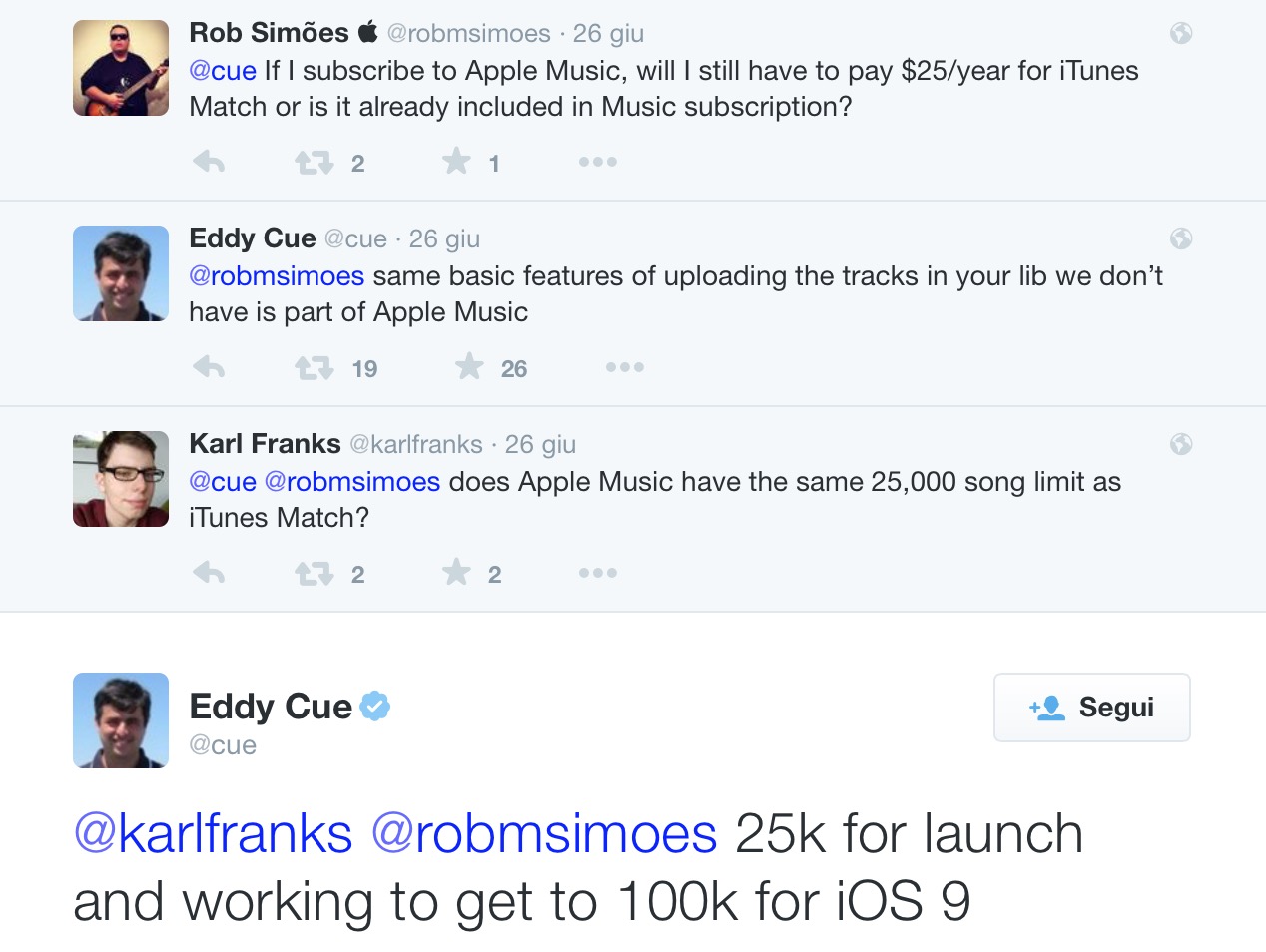View Karl Franks' avatar photo
This screenshot has height=952, width=1266.
121,479
